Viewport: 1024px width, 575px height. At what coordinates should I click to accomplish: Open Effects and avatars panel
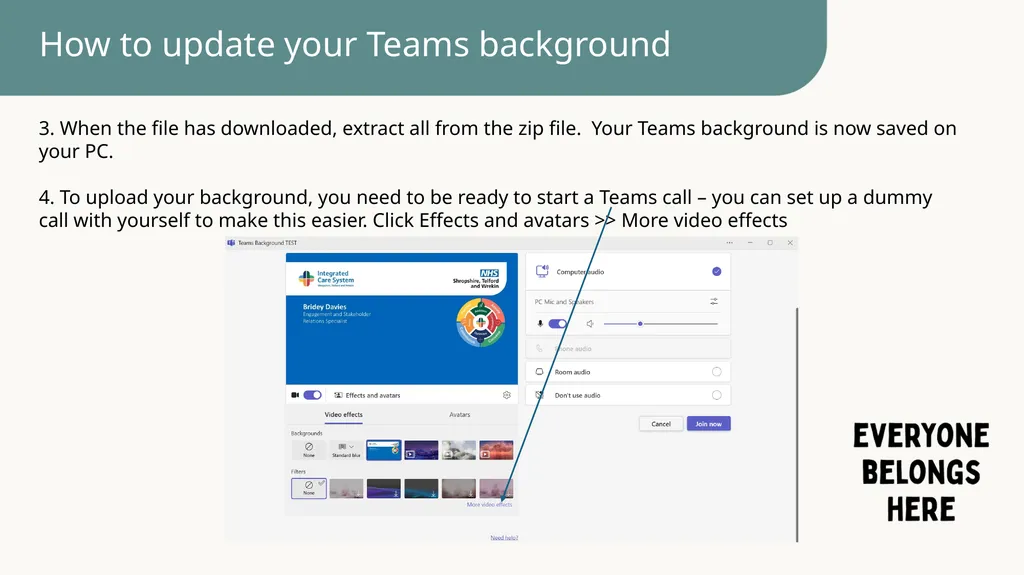[x=367, y=395]
